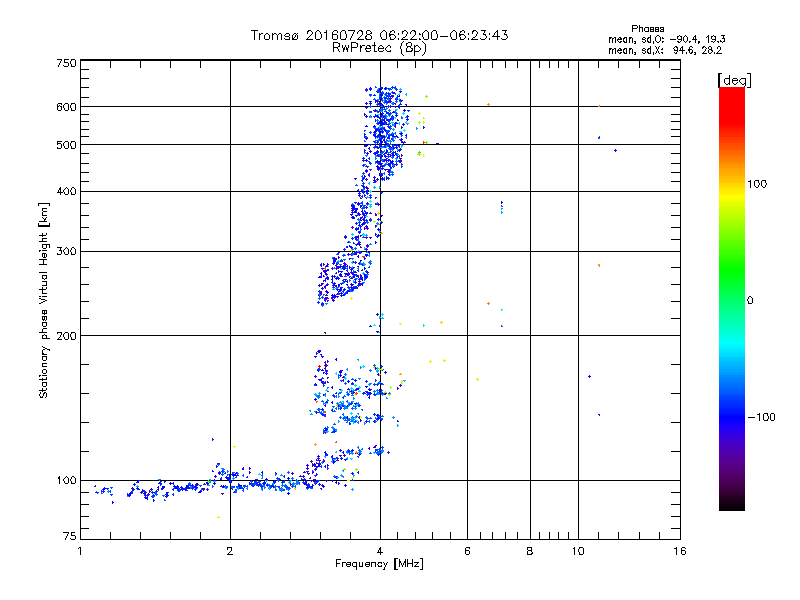This screenshot has height=600, width=800.
Task: Click the plot title 'Tromsø 20160728 06:22:00-06:23:43'
Action: coord(379,35)
